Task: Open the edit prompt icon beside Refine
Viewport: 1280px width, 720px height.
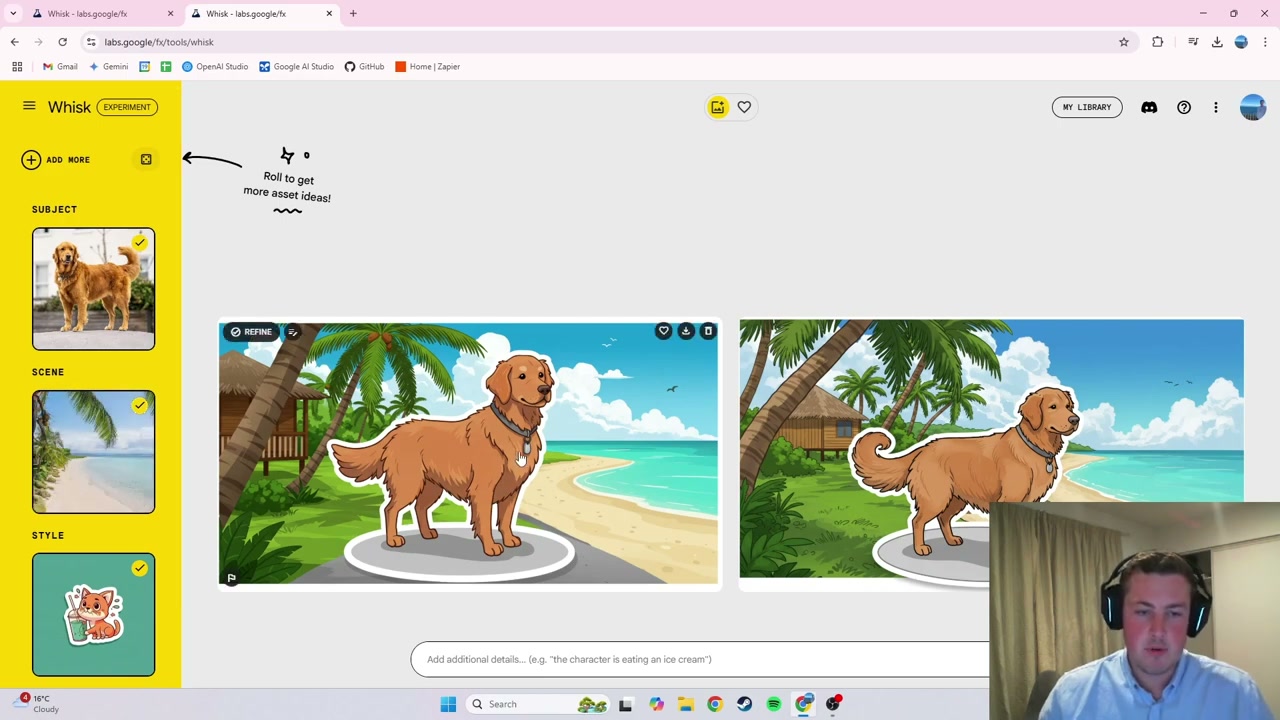Action: (x=293, y=332)
